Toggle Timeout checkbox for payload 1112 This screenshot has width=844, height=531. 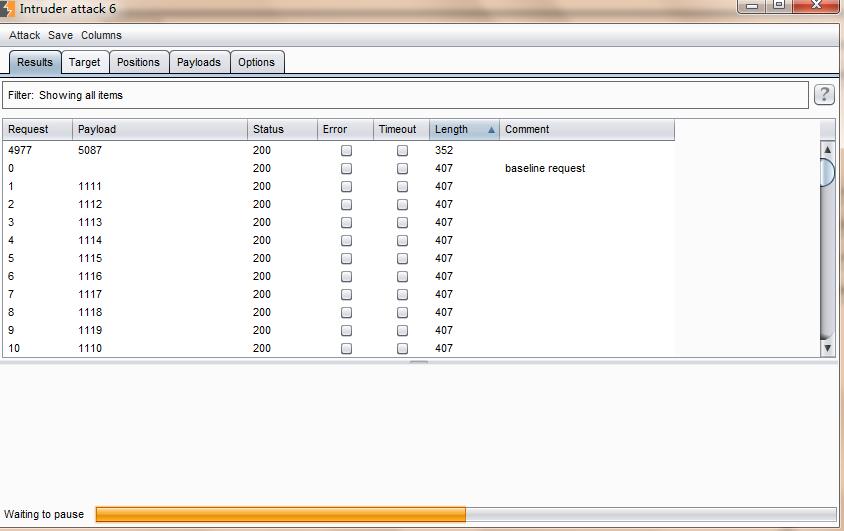403,204
